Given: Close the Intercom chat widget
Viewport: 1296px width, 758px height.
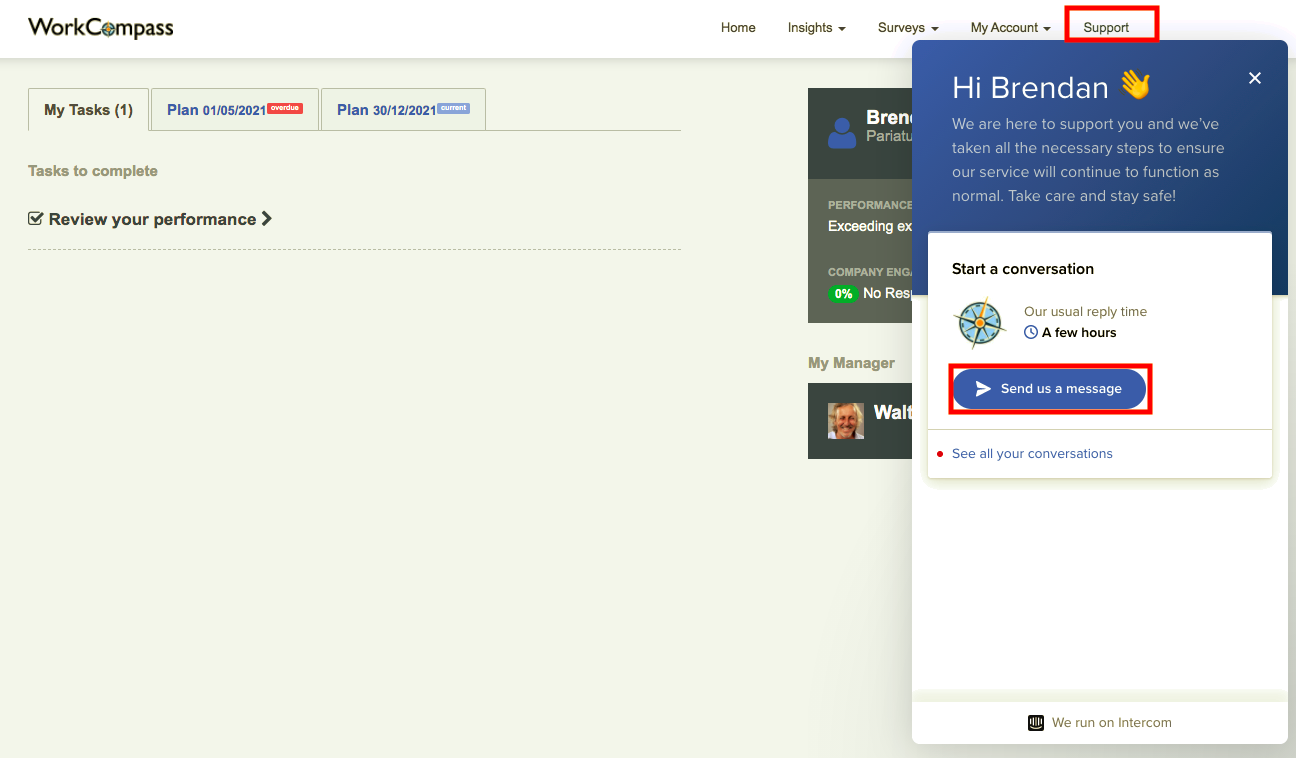Looking at the screenshot, I should point(1255,78).
